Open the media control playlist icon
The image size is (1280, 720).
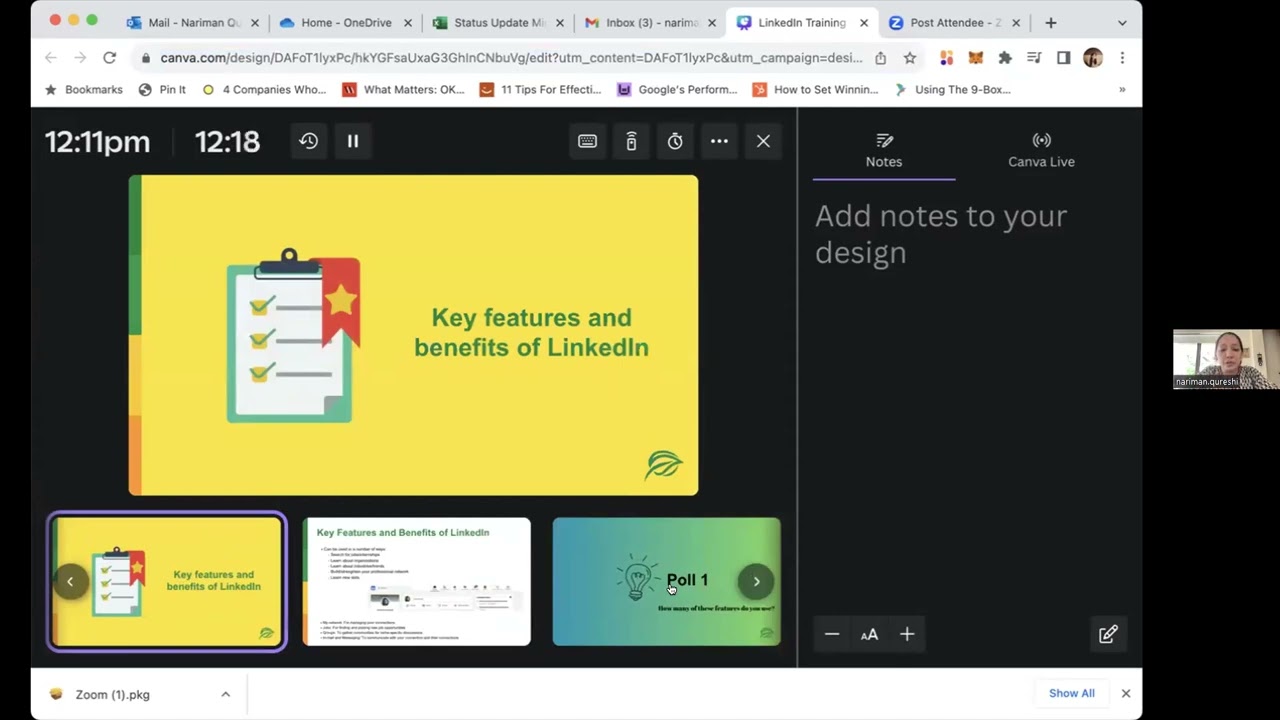pos(1034,58)
